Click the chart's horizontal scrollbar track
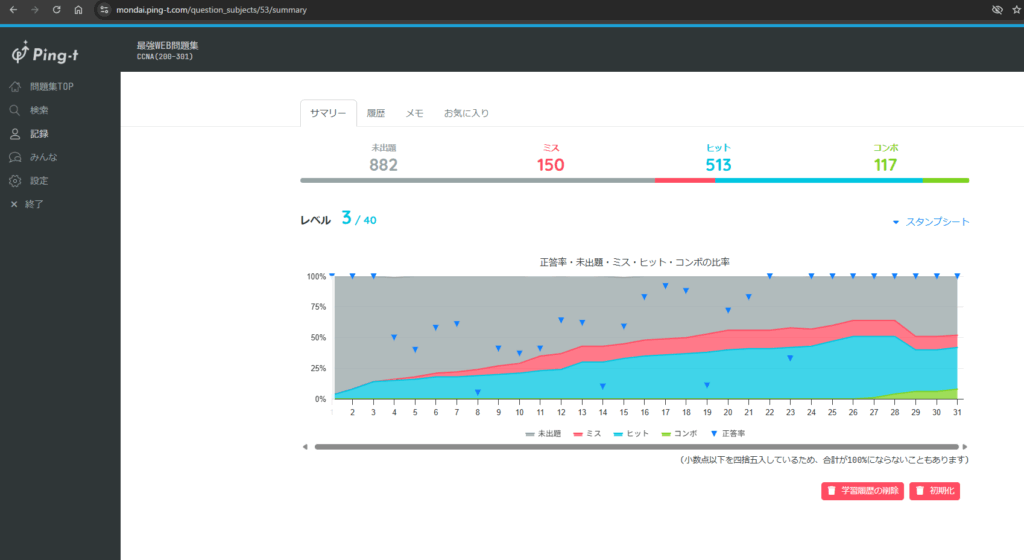The image size is (1024, 560). click(x=635, y=447)
